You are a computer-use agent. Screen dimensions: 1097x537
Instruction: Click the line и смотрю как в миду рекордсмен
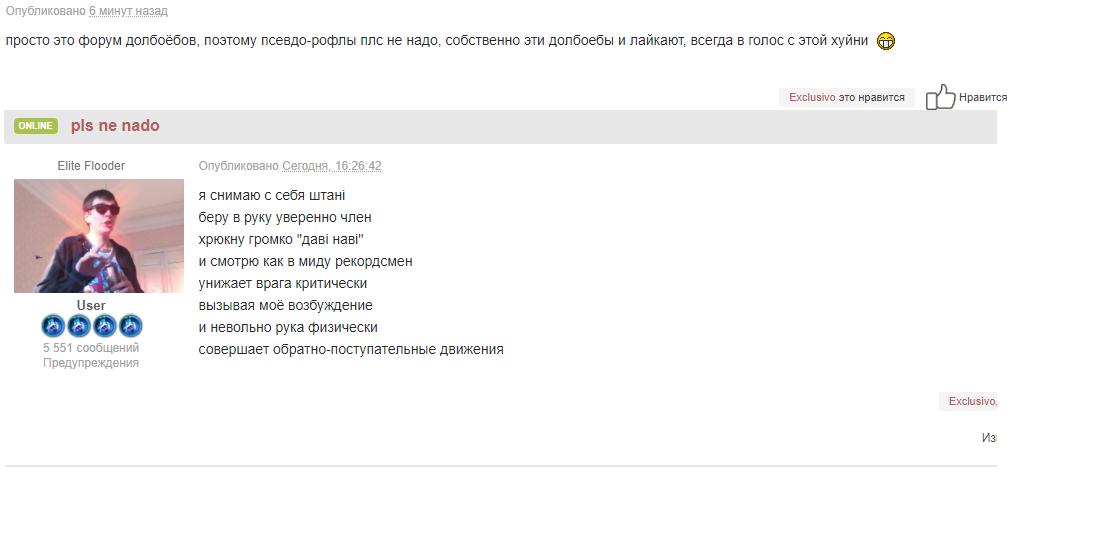[306, 262]
